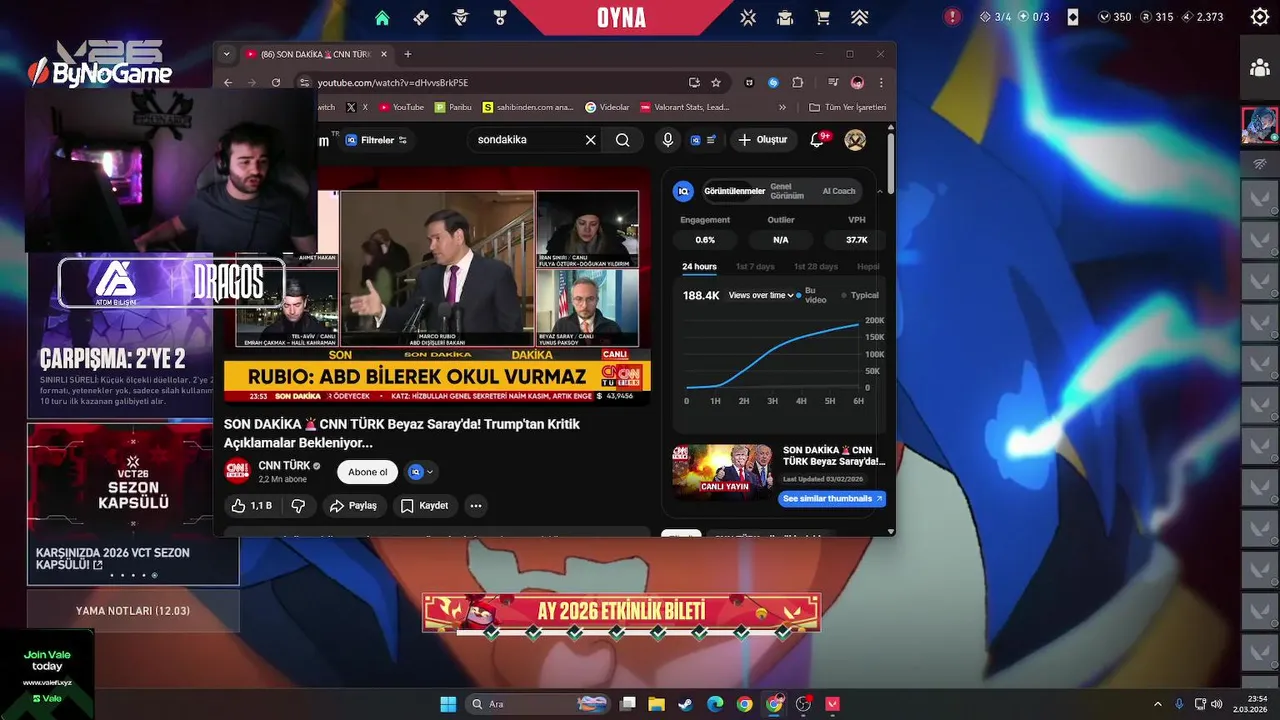The width and height of the screenshot is (1280, 720).
Task: Open the Views over time dropdown
Action: (x=761, y=295)
